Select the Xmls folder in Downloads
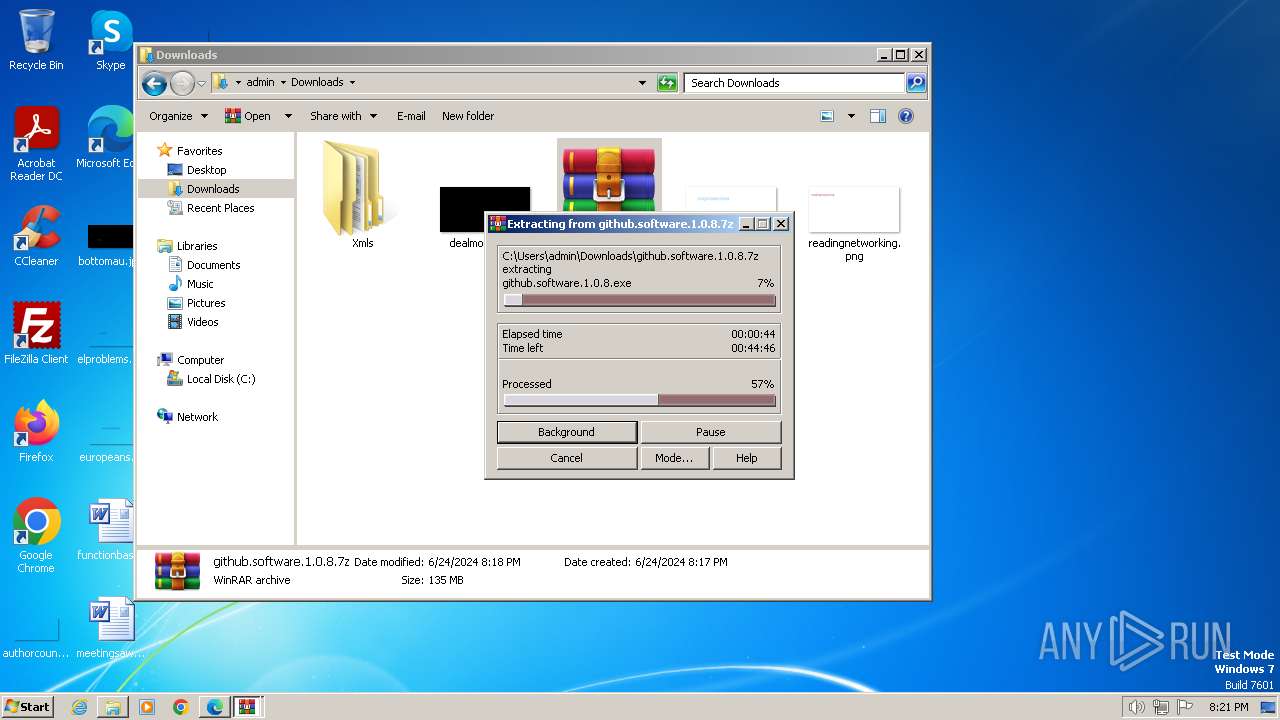Viewport: 1280px width, 720px height. coord(362,194)
